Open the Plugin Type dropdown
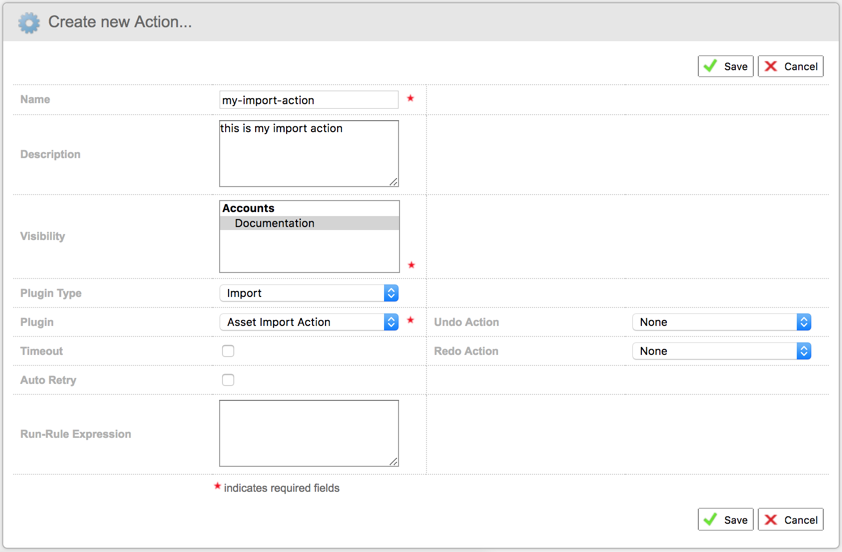Viewport: 842px width, 552px height. 309,293
